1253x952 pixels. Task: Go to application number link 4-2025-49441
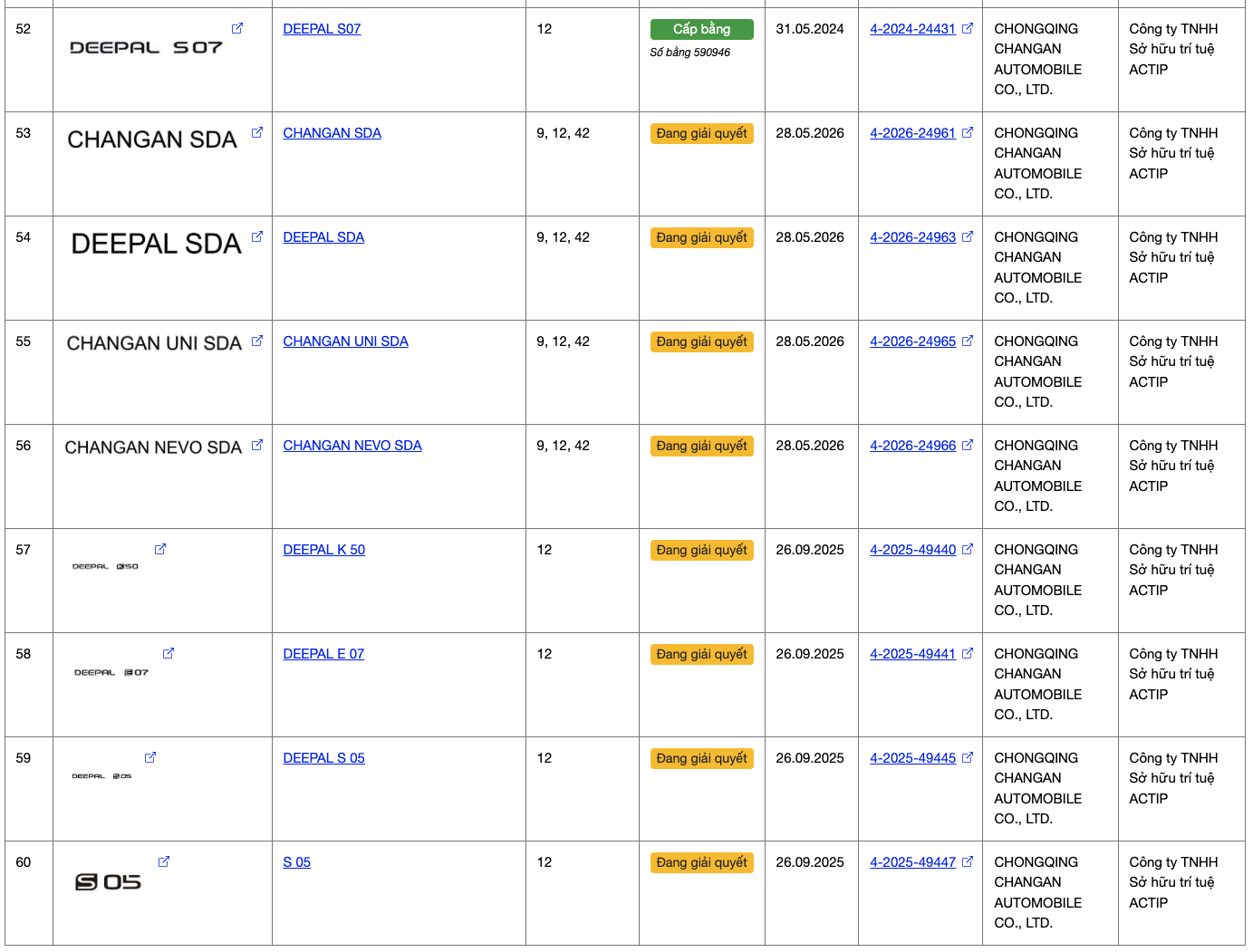tap(912, 654)
